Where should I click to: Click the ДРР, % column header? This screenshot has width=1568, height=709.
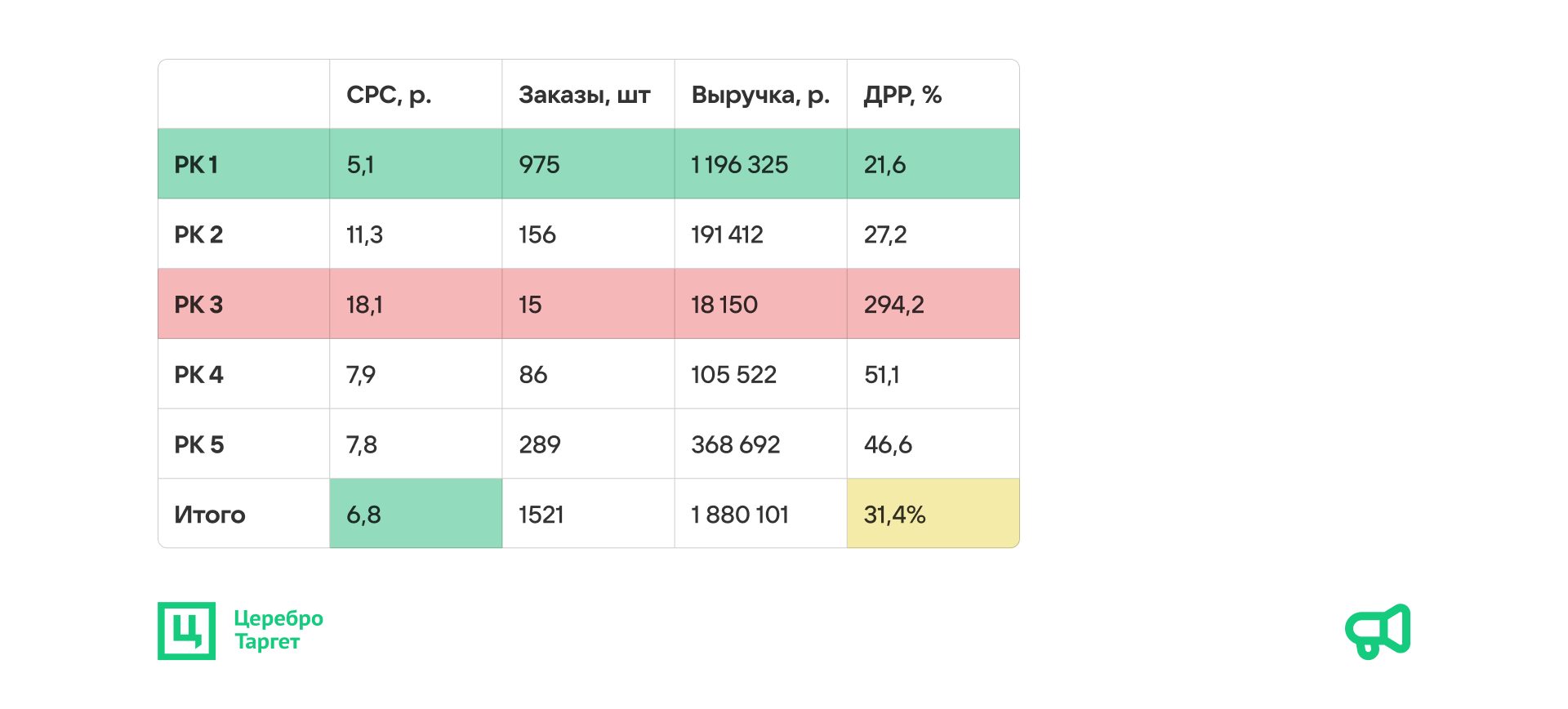click(x=902, y=95)
